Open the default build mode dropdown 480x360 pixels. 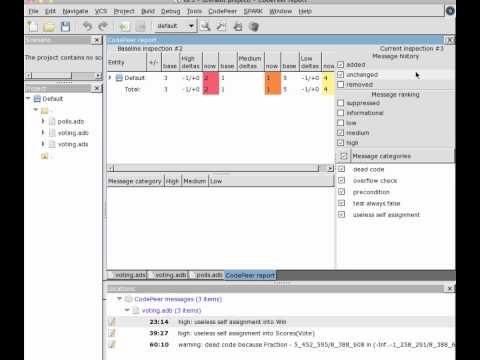[x=174, y=26]
